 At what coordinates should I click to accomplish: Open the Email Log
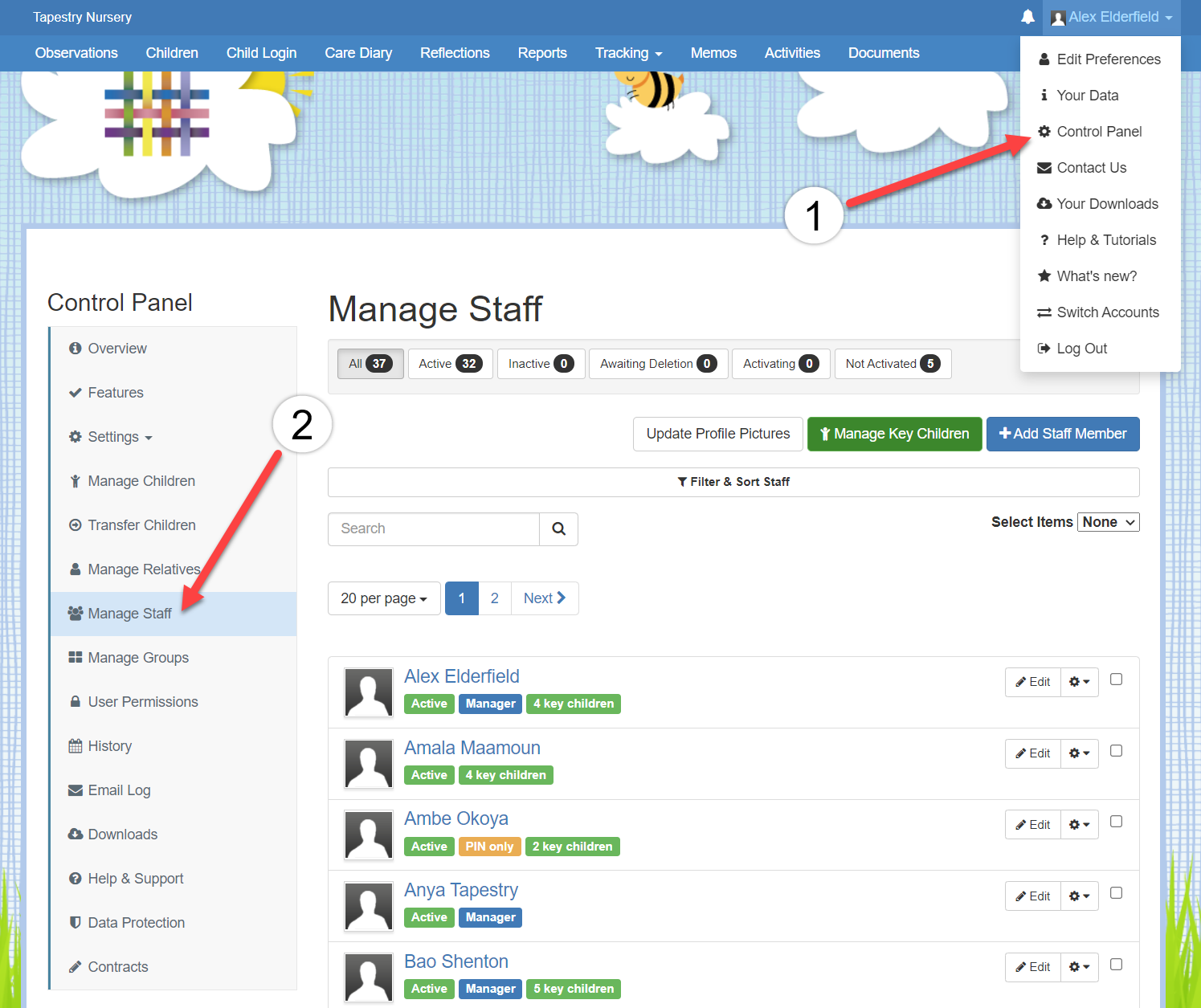click(x=174, y=790)
